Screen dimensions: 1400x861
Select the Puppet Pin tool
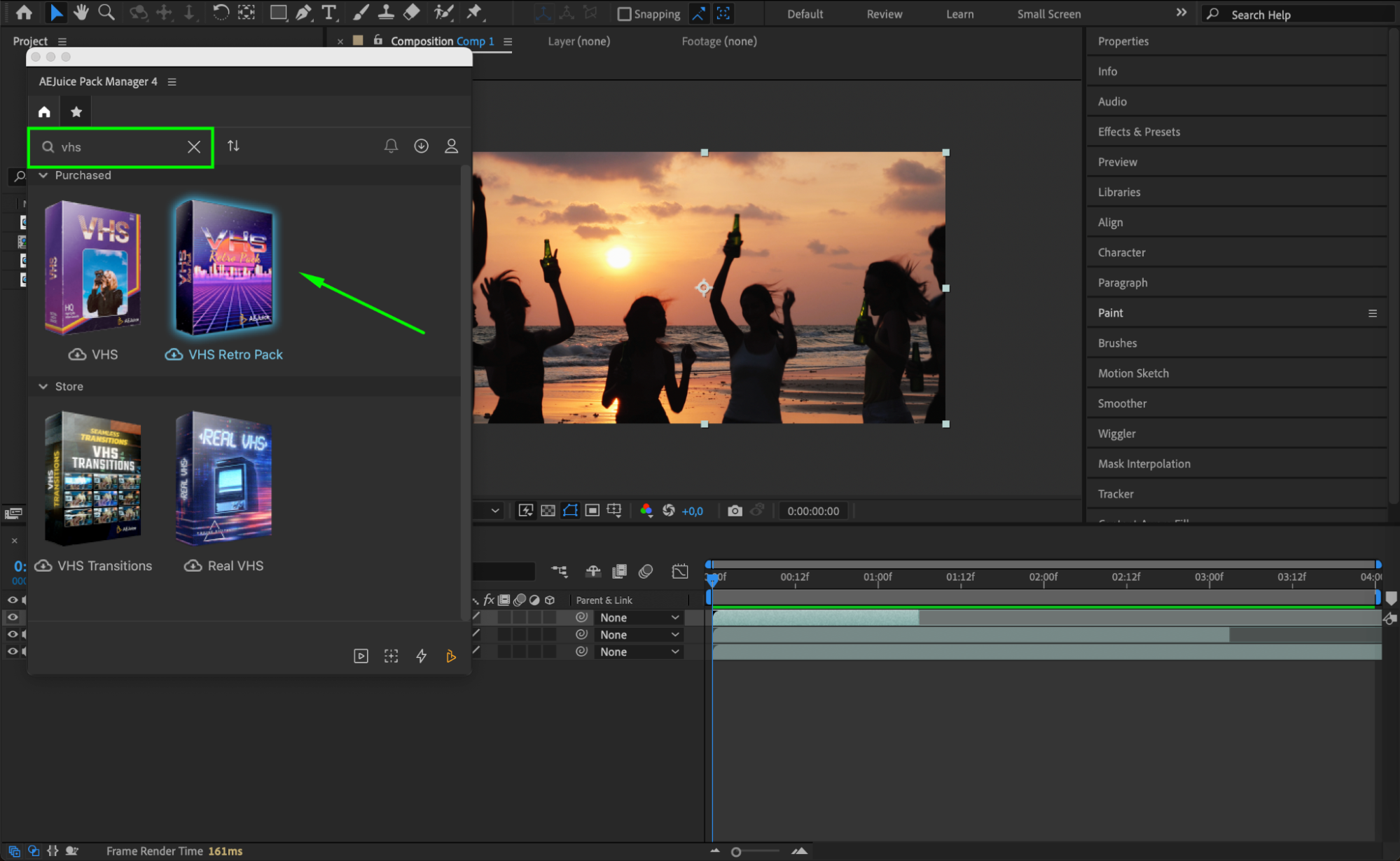click(474, 12)
